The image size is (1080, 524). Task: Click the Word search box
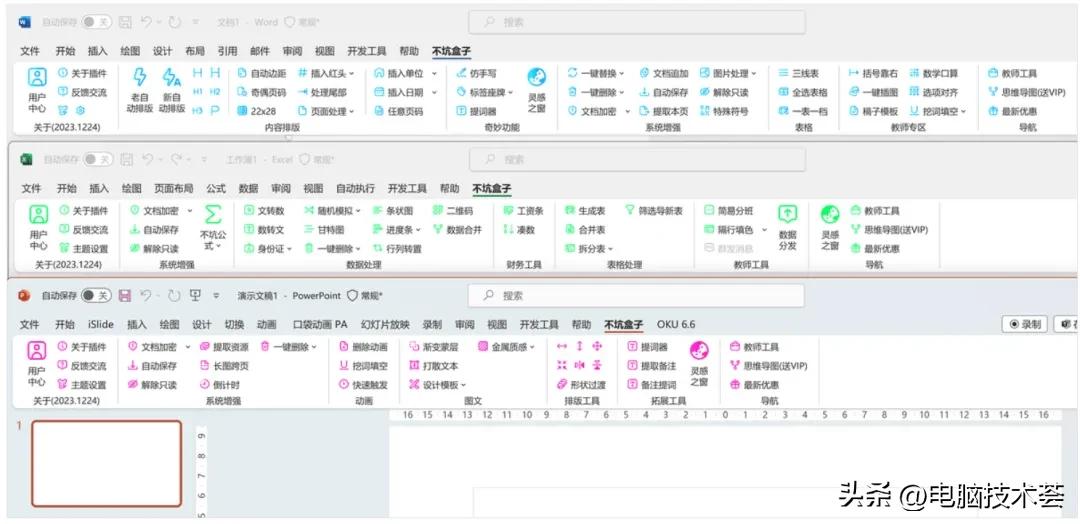point(636,22)
